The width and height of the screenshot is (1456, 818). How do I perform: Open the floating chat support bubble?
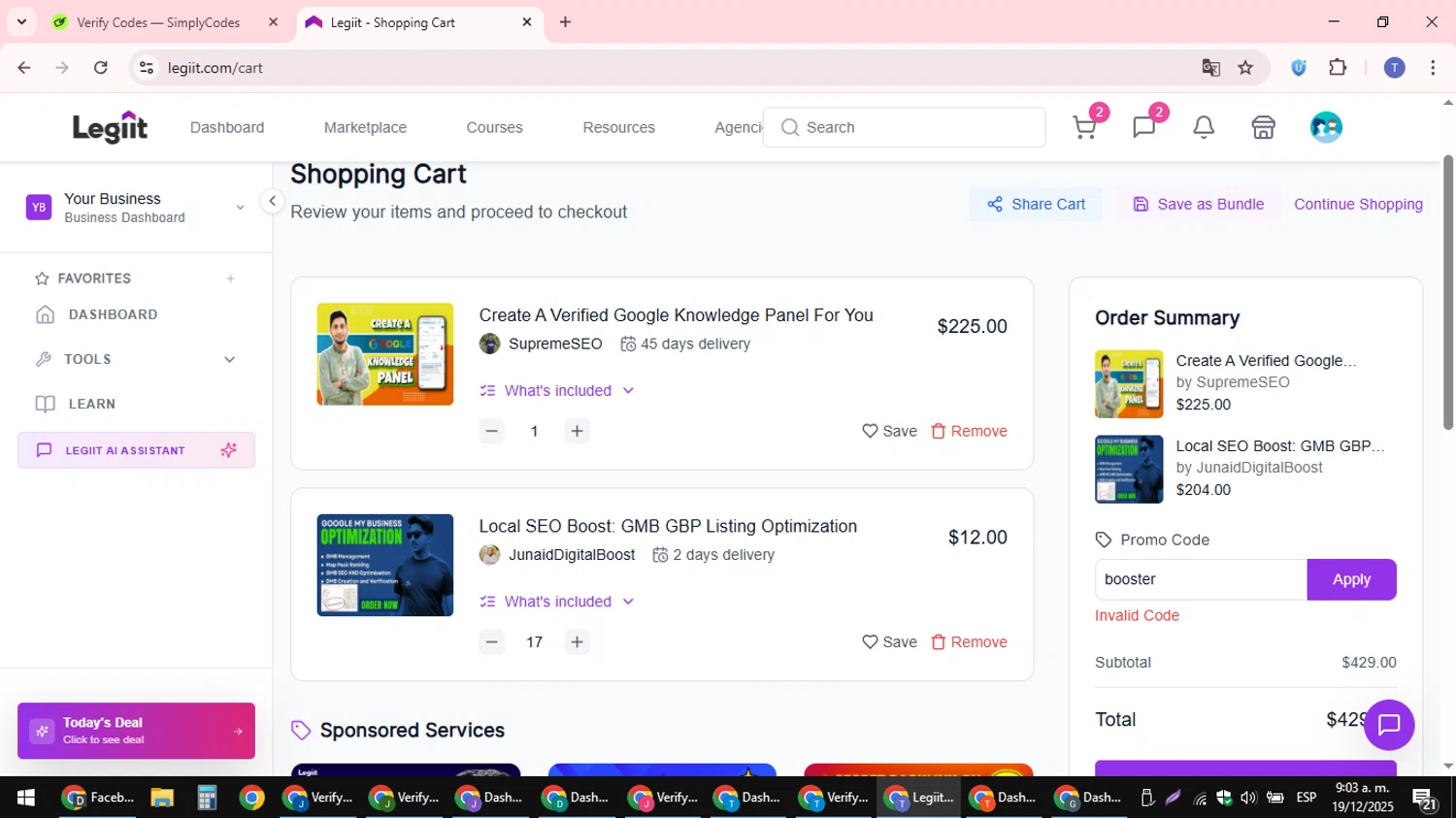click(x=1389, y=725)
